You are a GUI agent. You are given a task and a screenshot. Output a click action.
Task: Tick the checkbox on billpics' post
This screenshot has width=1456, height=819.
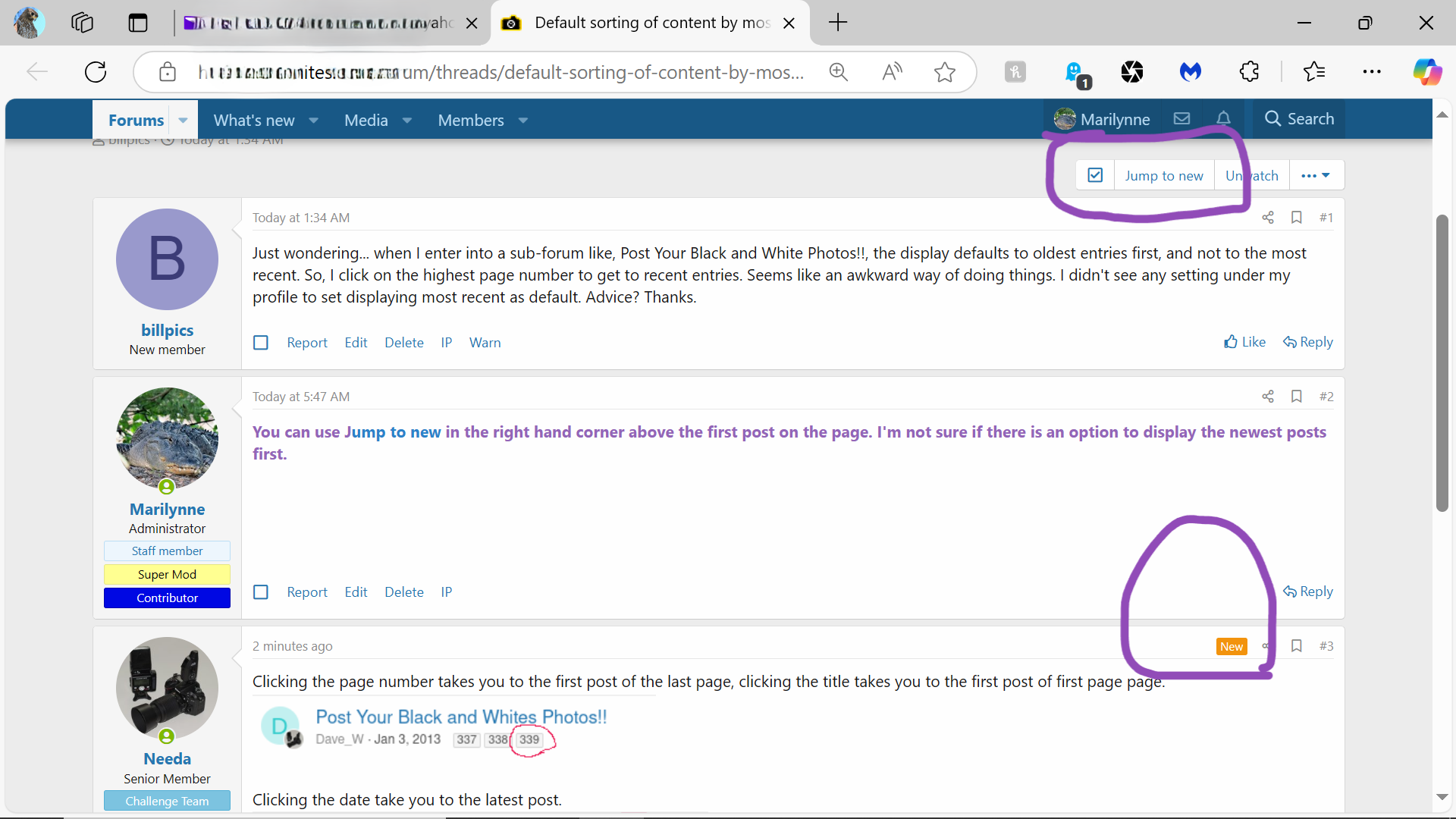click(x=261, y=343)
